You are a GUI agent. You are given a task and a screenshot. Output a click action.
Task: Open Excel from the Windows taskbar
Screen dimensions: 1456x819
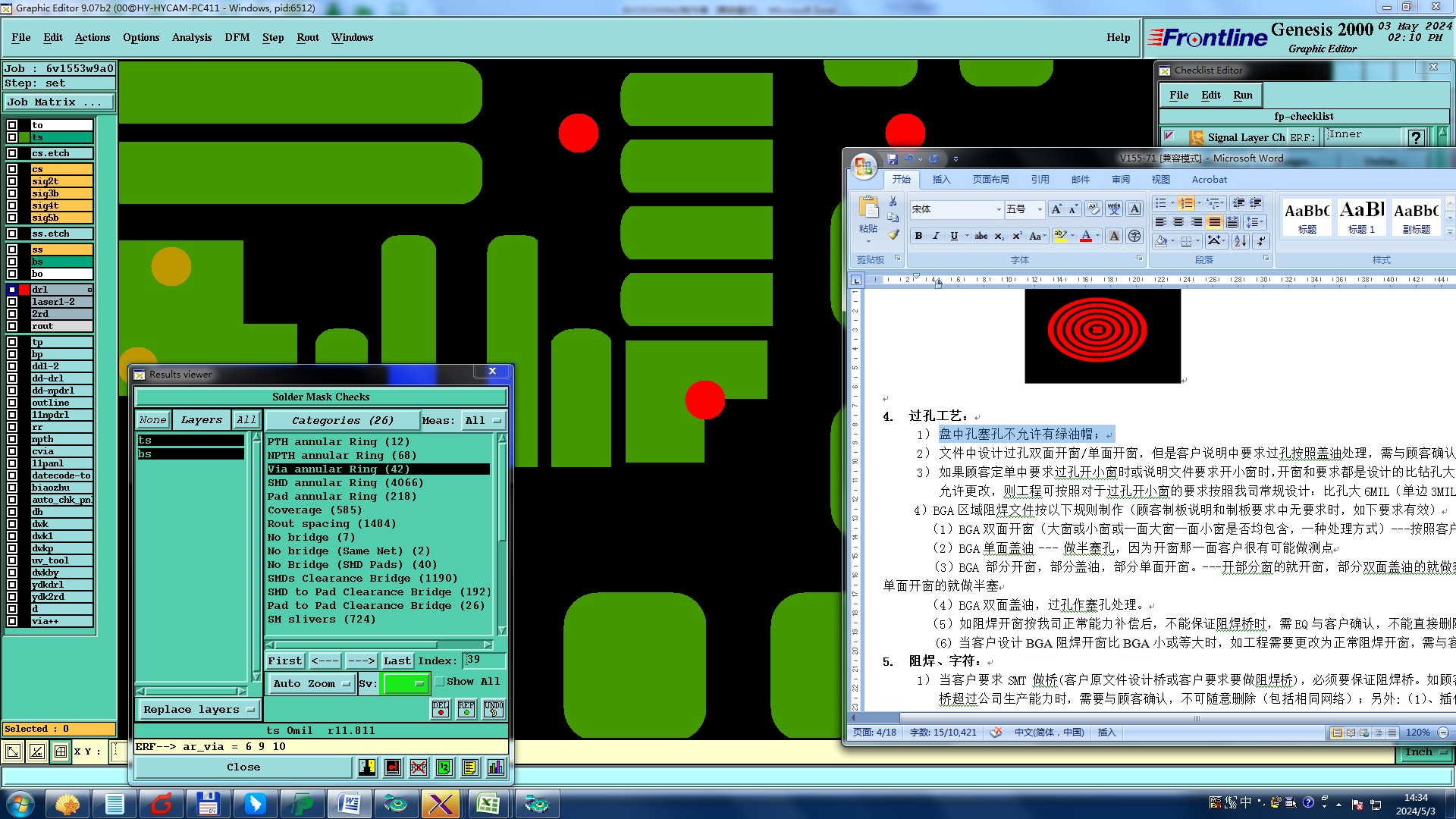pyautogui.click(x=488, y=803)
